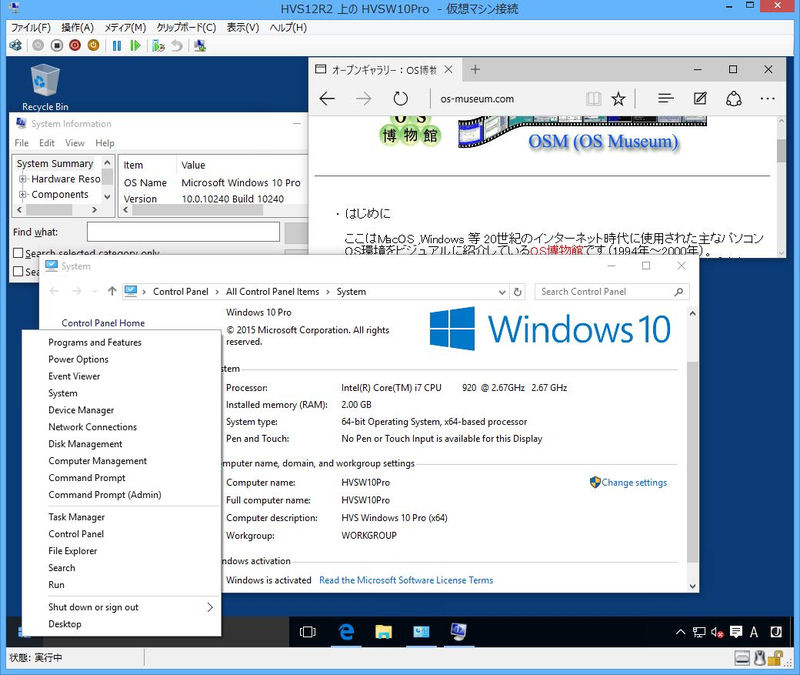Image resolution: width=800 pixels, height=675 pixels.
Task: Click the Ctrl+Alt+Del toolbar icon
Action: 16,45
